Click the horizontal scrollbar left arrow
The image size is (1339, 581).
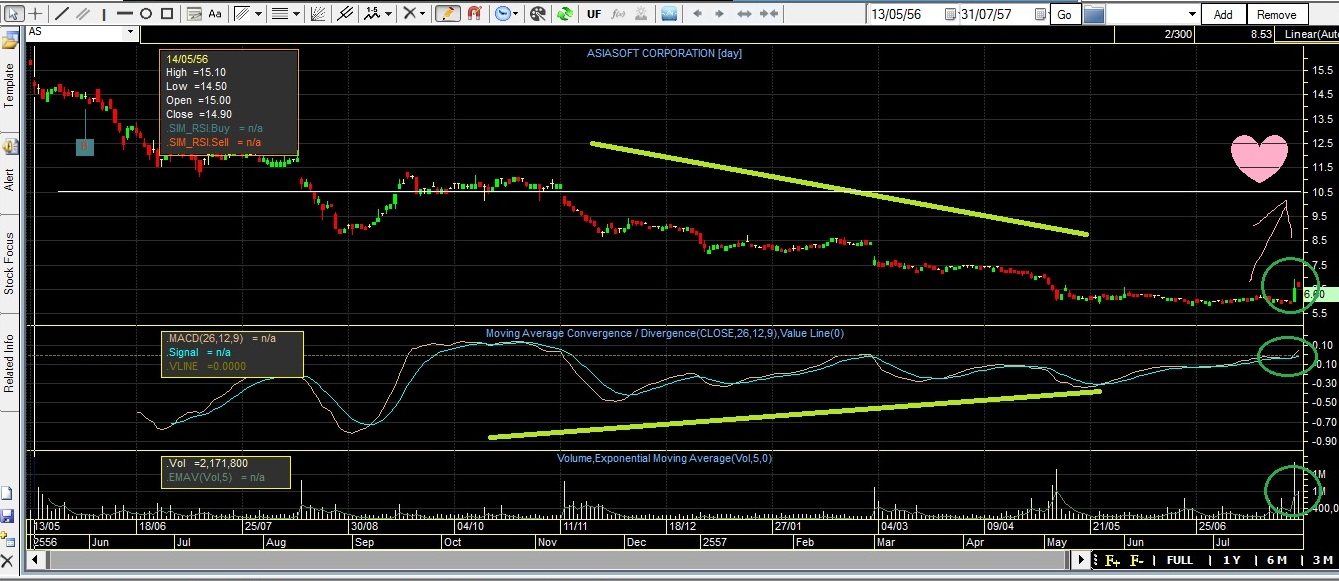click(36, 560)
